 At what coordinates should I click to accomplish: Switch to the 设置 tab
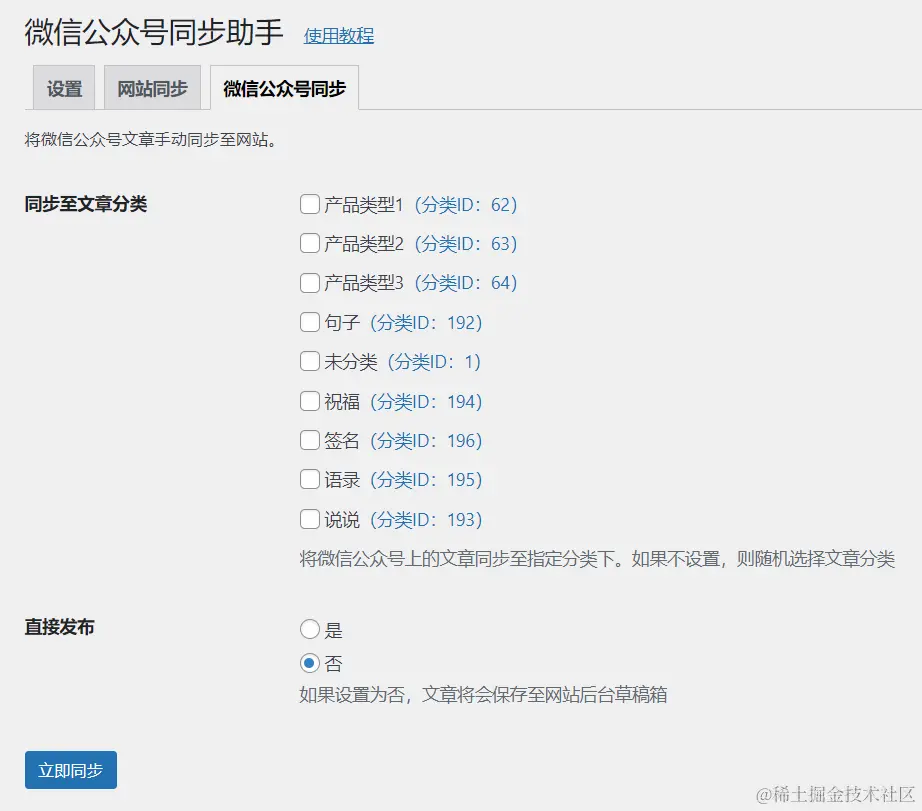63,88
